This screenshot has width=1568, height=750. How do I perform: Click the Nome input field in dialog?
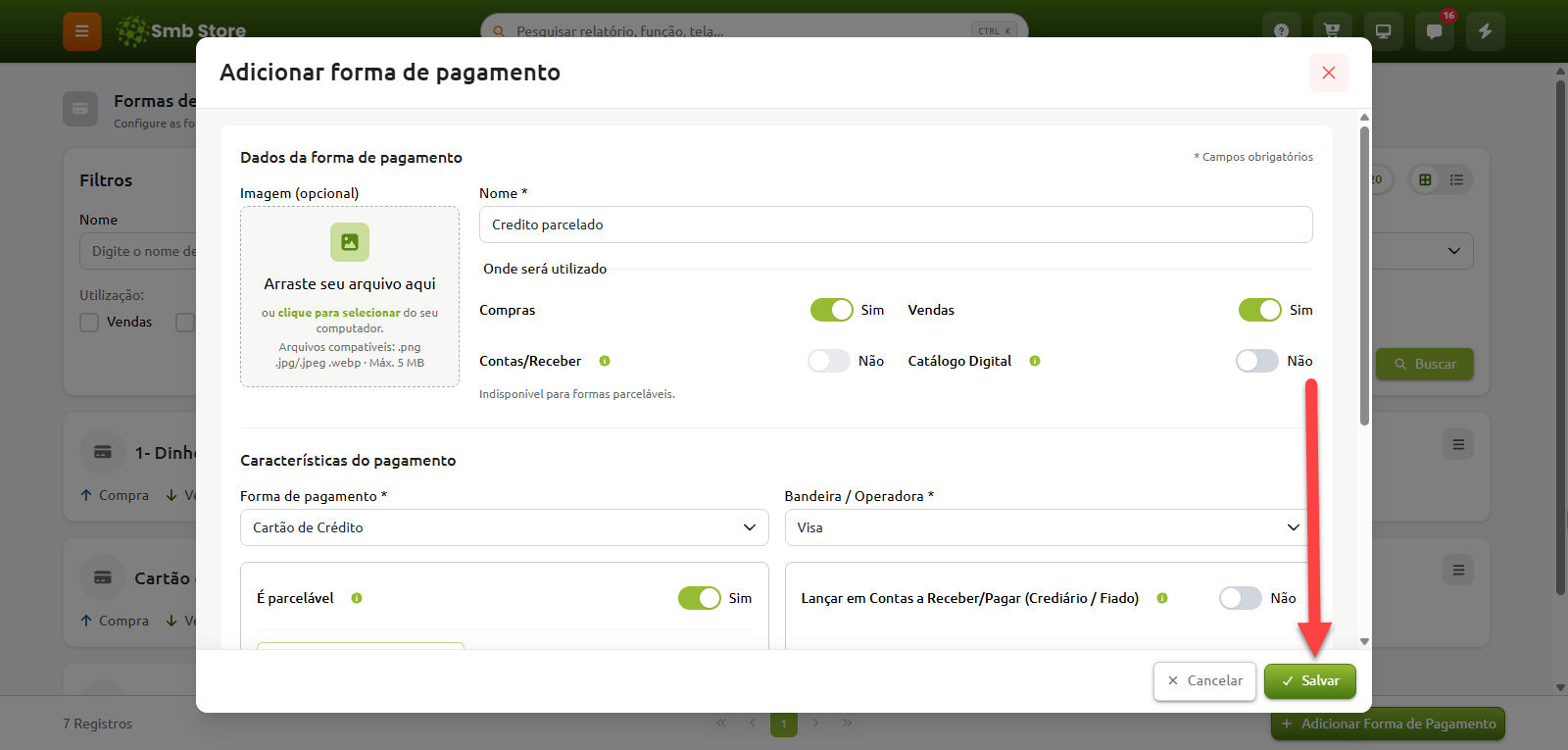(x=896, y=225)
